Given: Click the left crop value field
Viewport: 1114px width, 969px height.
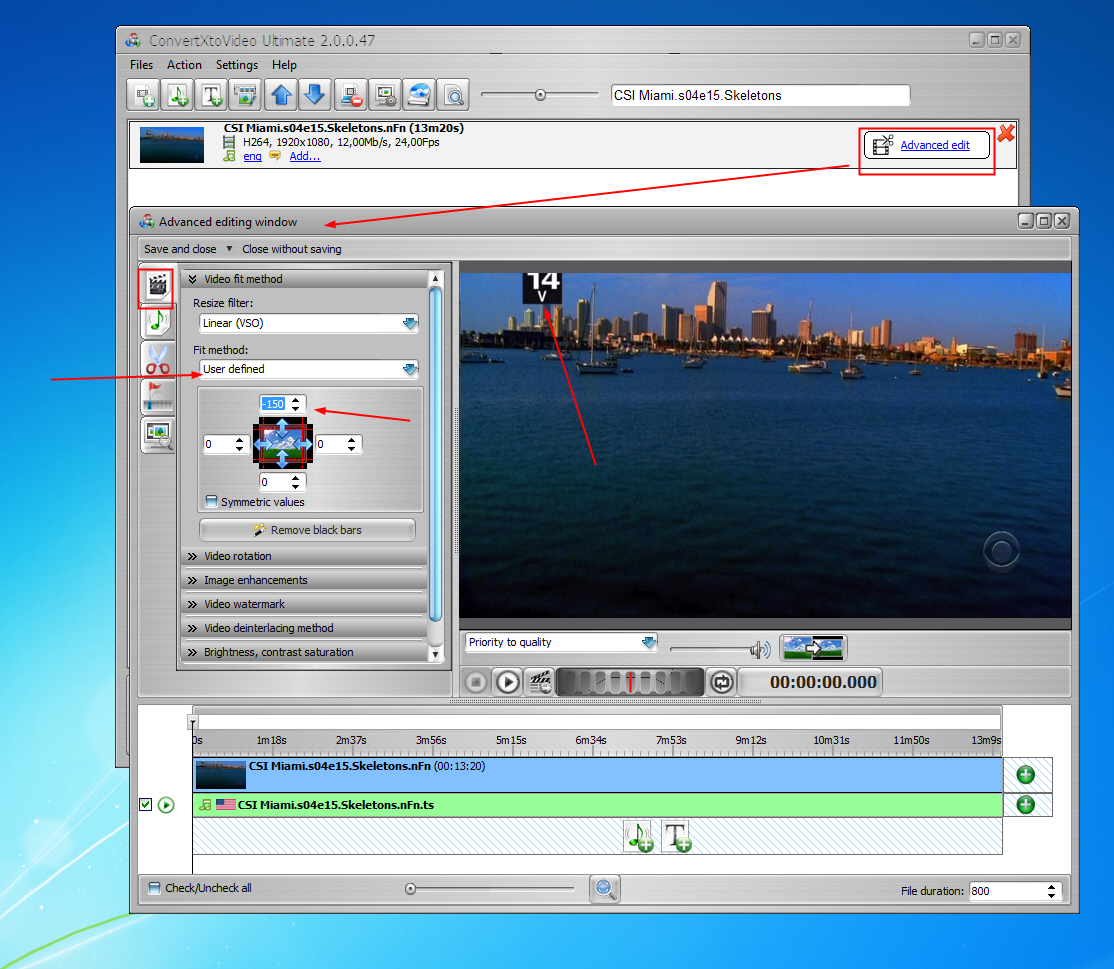Looking at the screenshot, I should tap(217, 444).
